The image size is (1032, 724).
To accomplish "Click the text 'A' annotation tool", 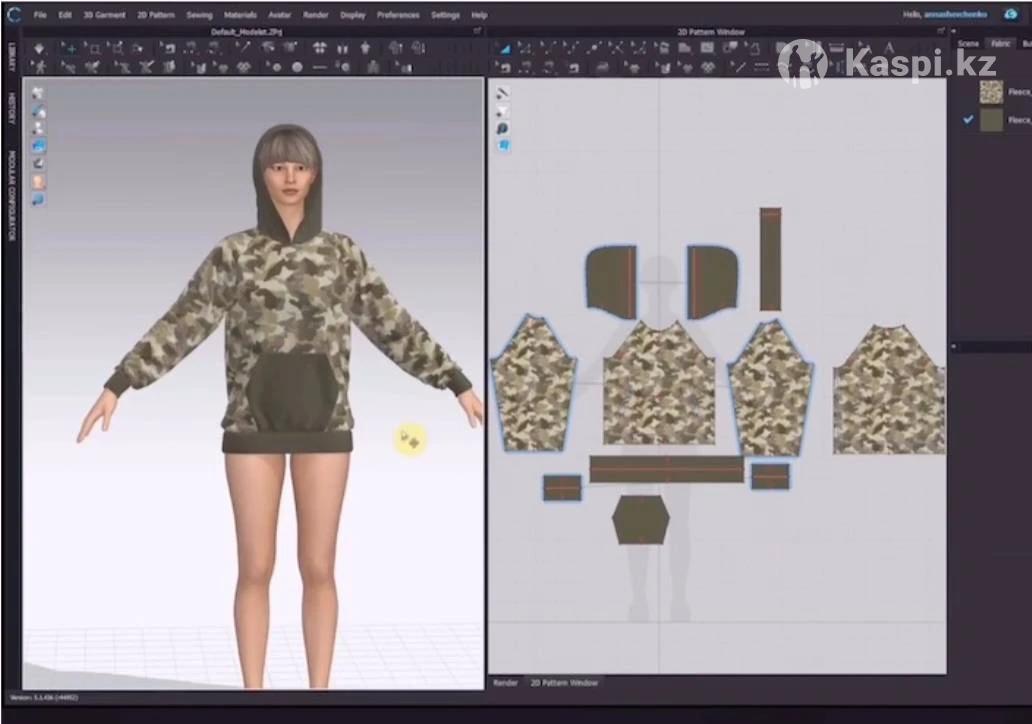I will 888,48.
